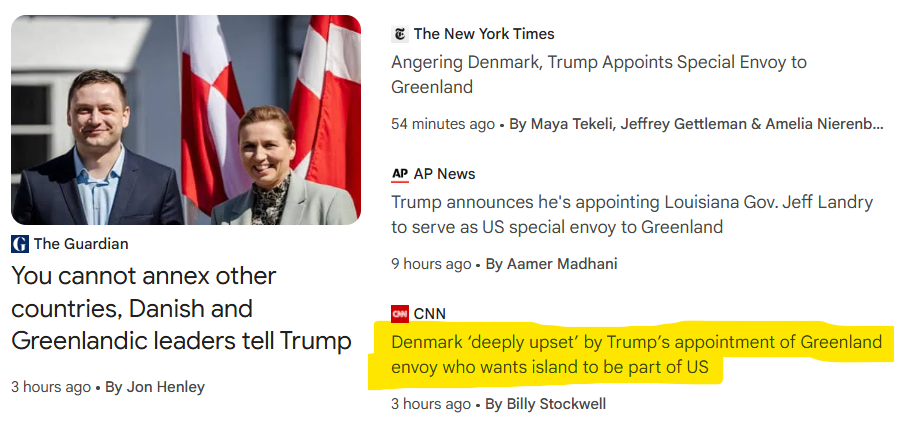
Task: Click the '54 minutes ago' timestamp
Action: 443,124
